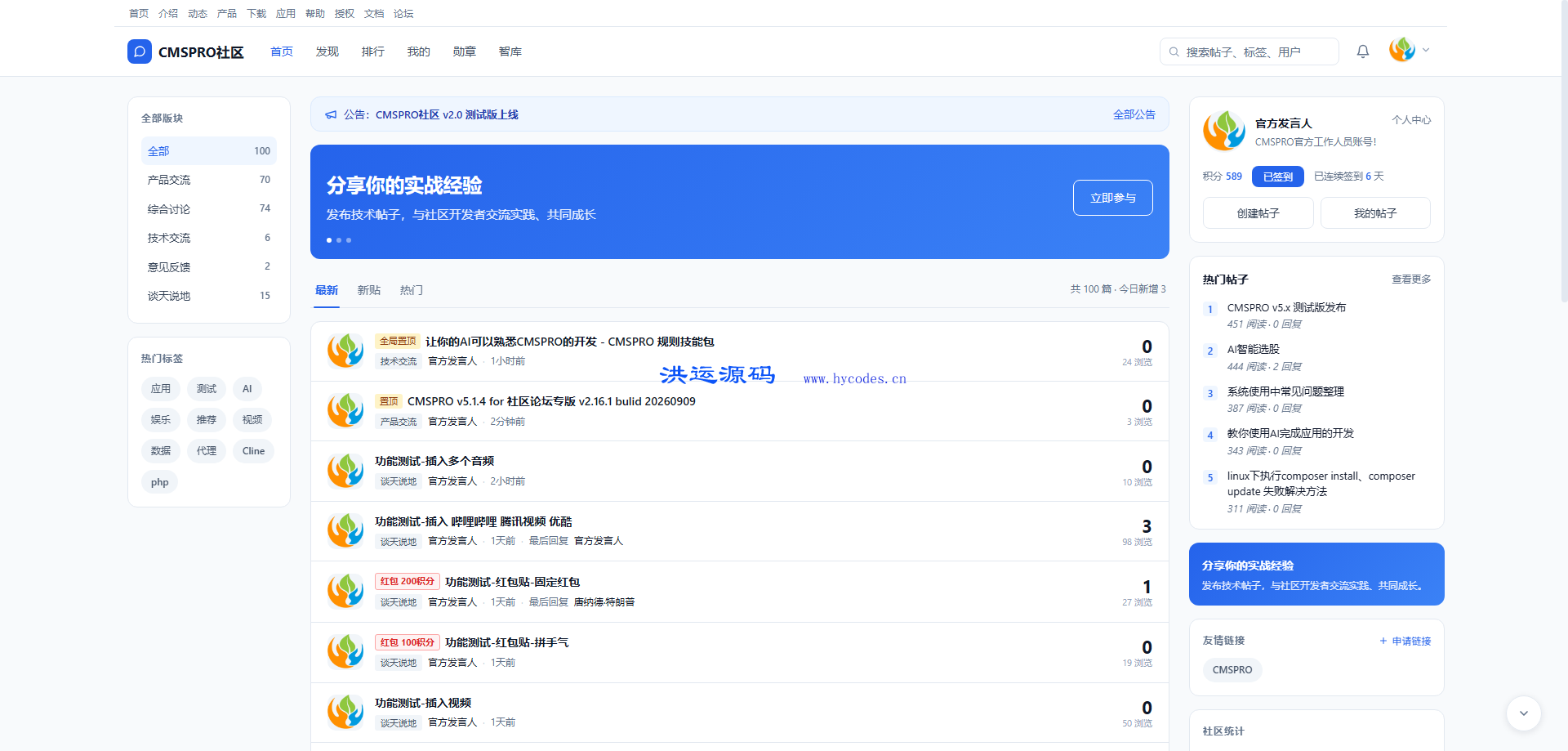Open 勋章 in the community nav
The image size is (1568, 751).
(465, 51)
